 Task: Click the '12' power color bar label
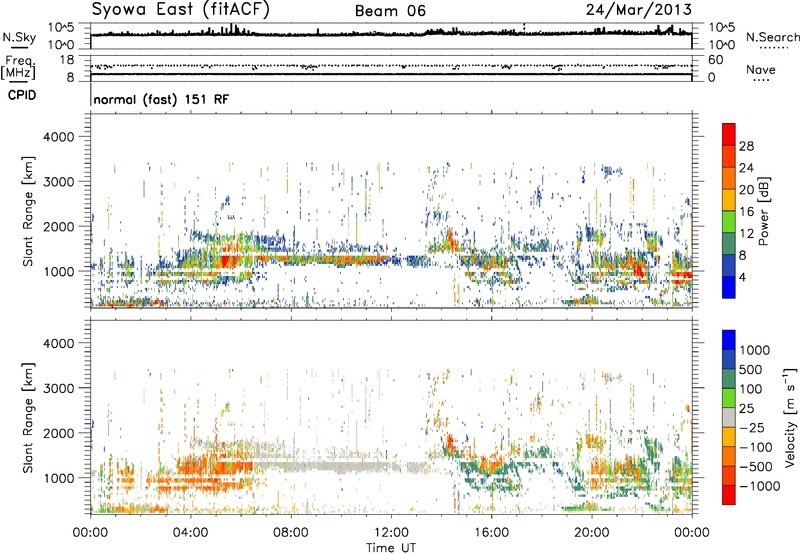pyautogui.click(x=746, y=234)
